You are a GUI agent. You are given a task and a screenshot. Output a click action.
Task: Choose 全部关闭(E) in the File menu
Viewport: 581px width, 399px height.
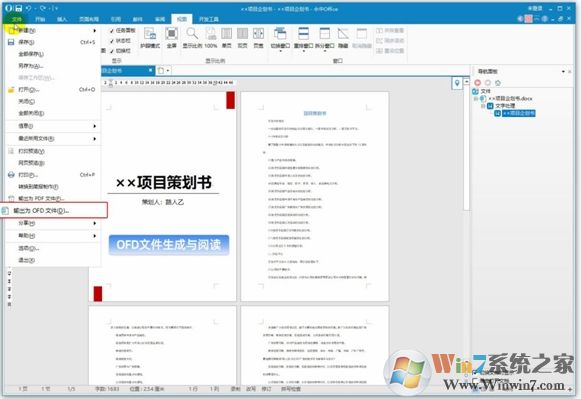(52, 113)
